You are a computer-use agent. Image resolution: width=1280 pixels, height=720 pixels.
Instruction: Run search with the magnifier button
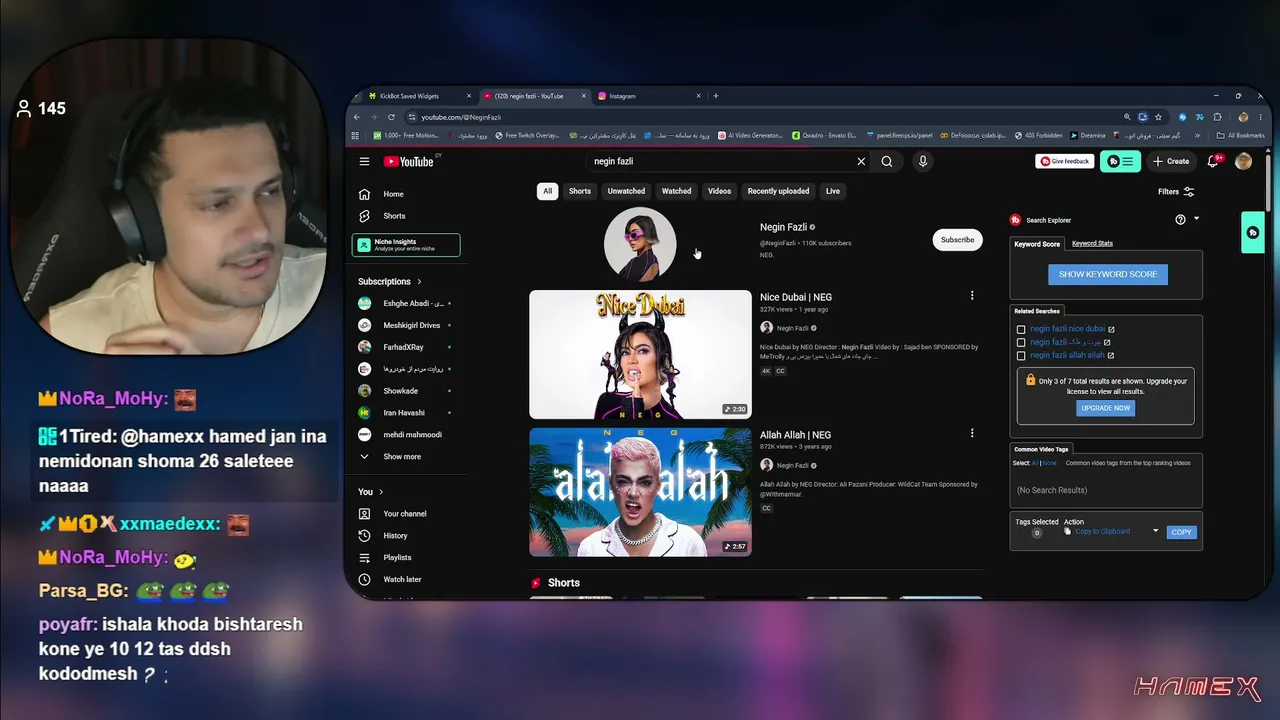point(887,161)
